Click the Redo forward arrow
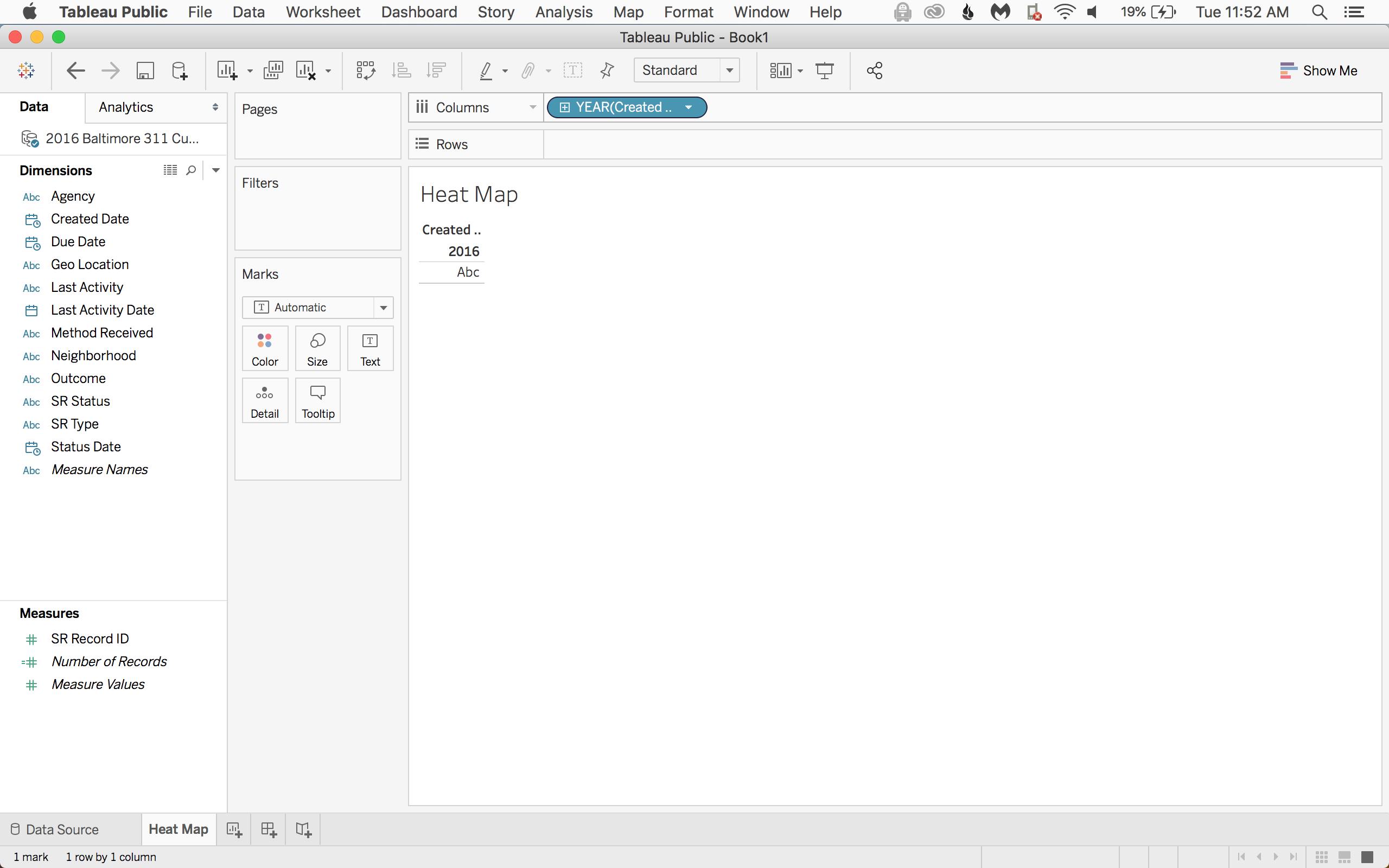 (x=110, y=71)
